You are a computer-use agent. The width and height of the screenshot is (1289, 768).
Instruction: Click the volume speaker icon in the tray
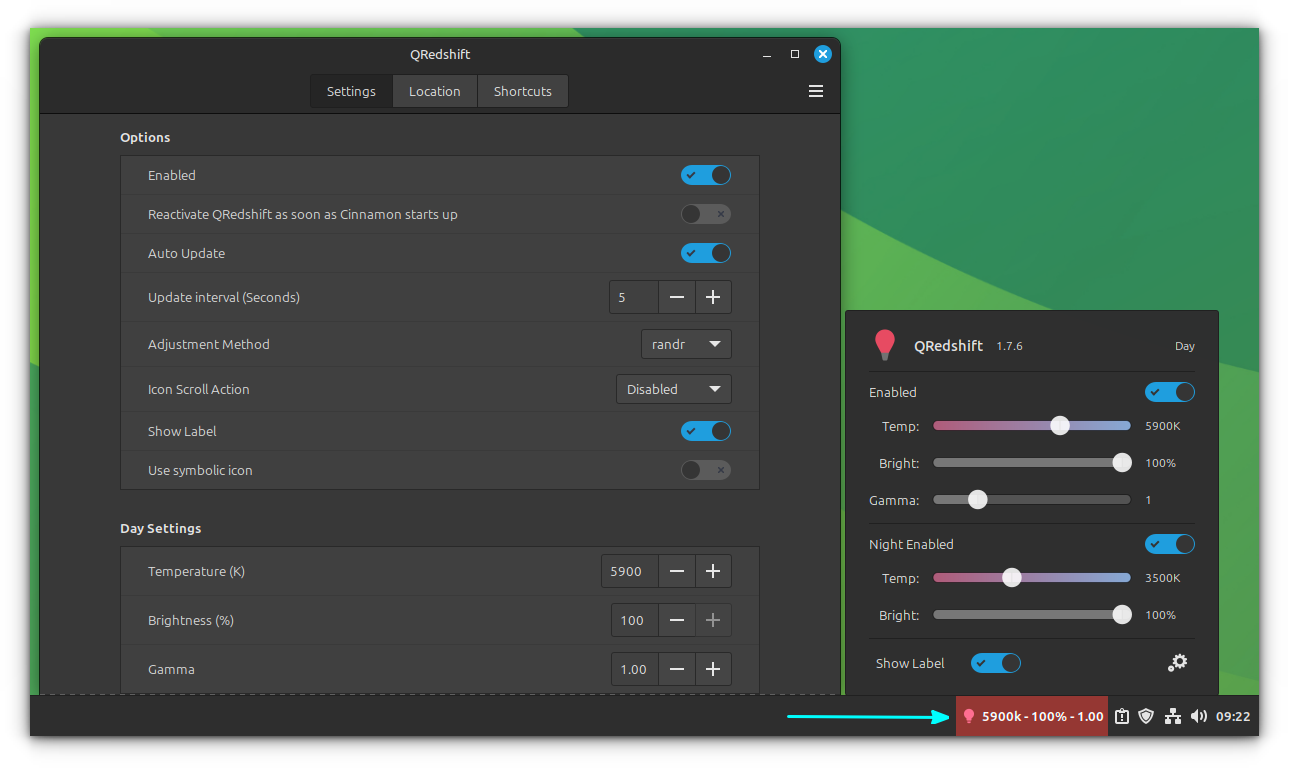(x=1198, y=716)
